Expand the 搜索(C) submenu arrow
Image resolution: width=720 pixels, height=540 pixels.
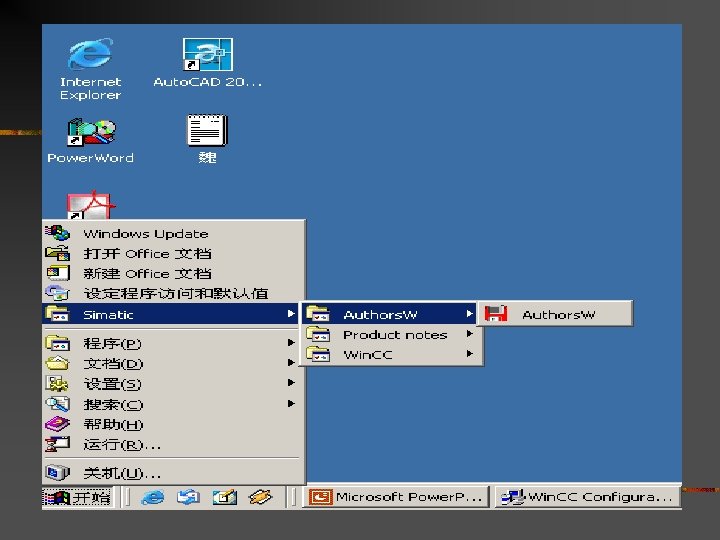pos(291,404)
